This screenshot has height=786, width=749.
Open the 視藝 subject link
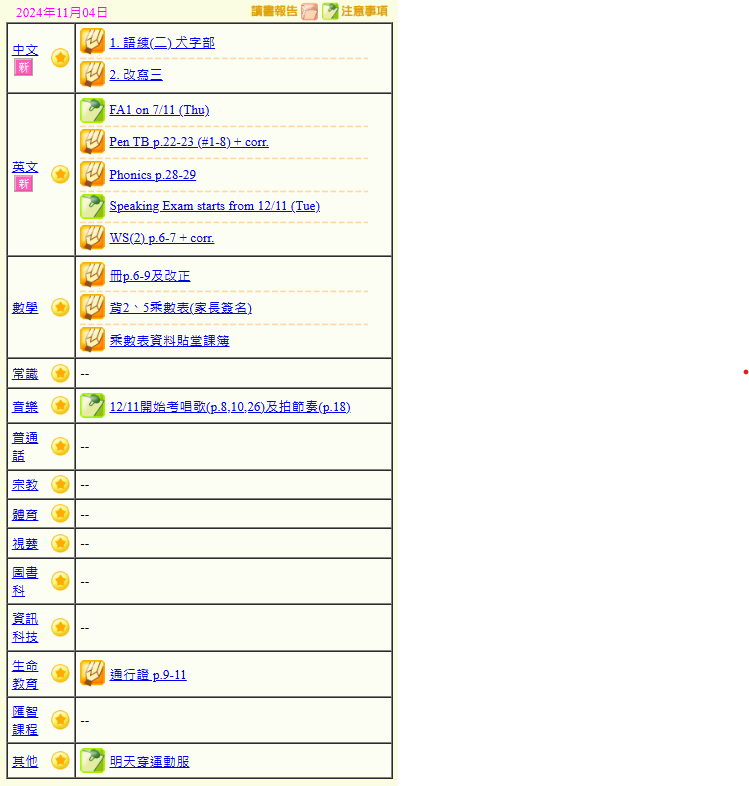(25, 544)
